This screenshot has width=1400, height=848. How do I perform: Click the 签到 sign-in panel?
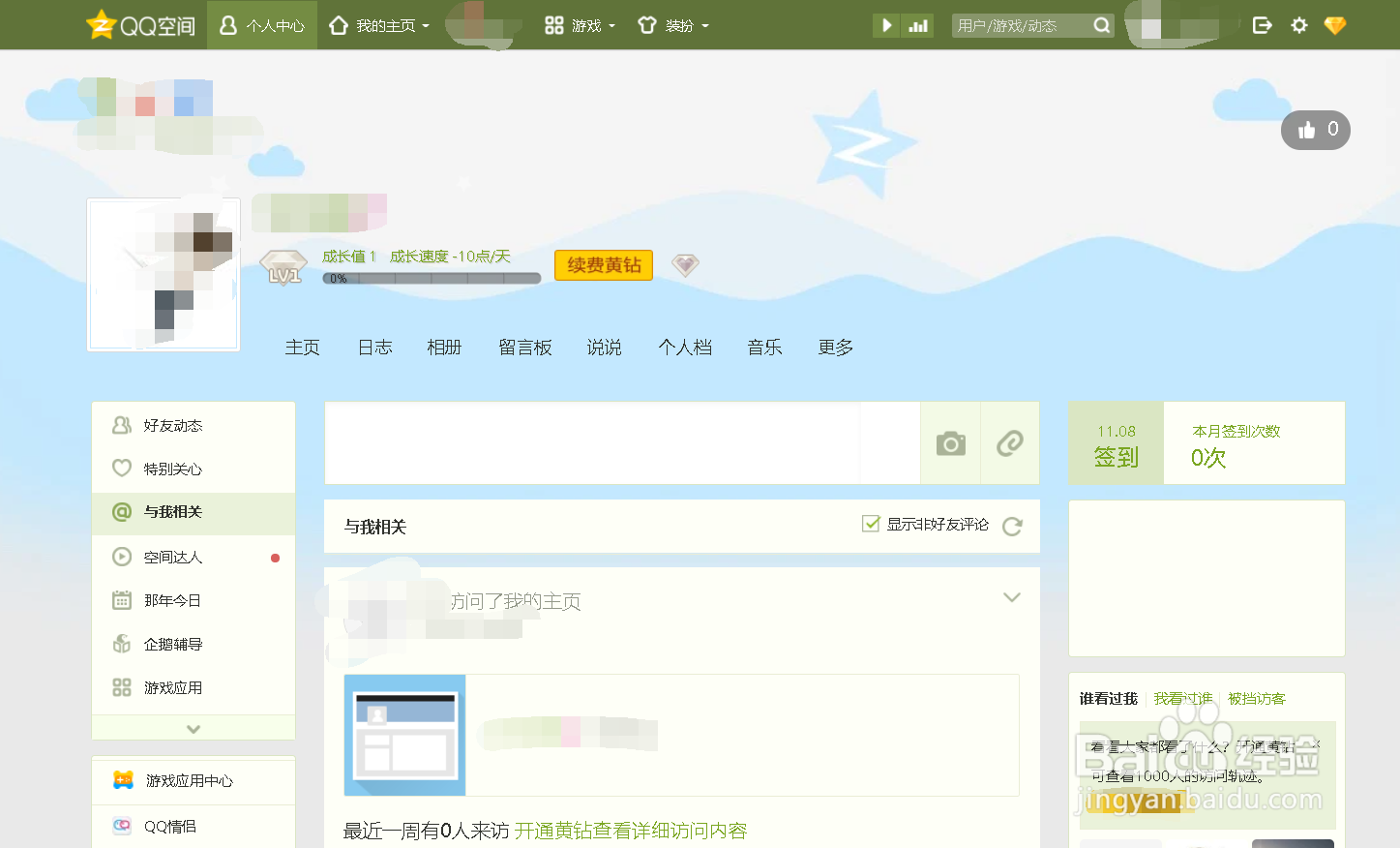1115,443
